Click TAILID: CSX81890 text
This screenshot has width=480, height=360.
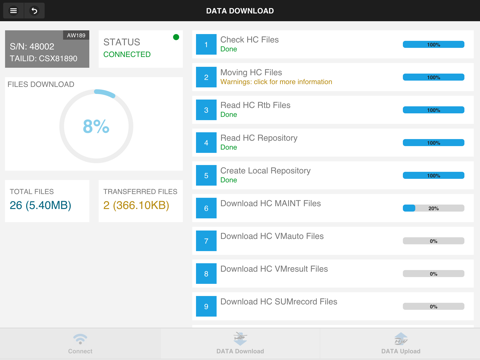pyautogui.click(x=43, y=58)
